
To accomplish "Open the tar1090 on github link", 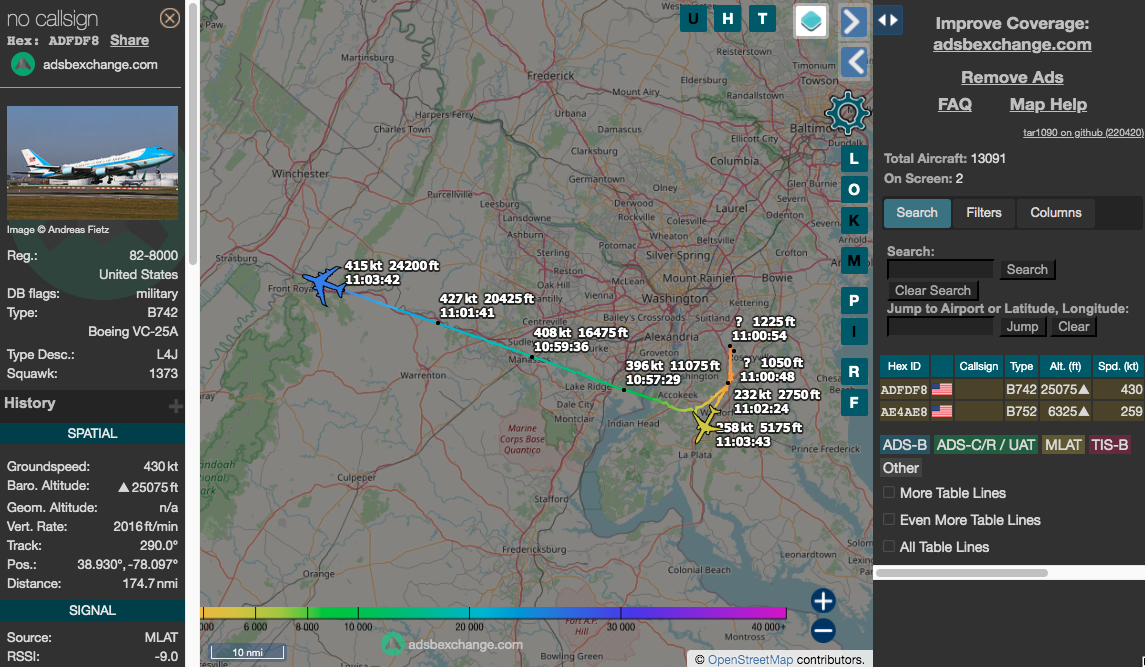I will [x=1083, y=132].
